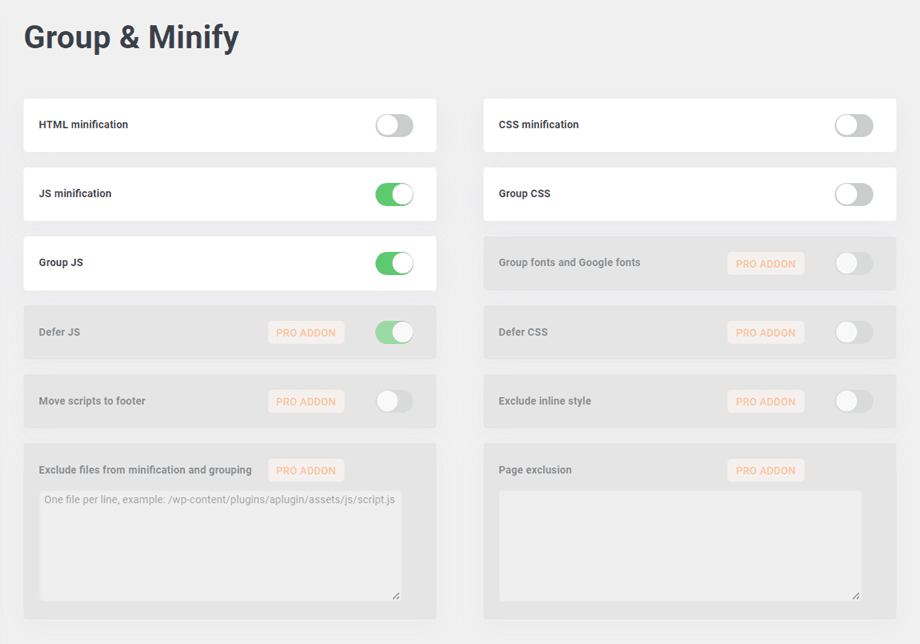Enable the HTML minification toggle
The height and width of the screenshot is (644, 920).
click(394, 125)
